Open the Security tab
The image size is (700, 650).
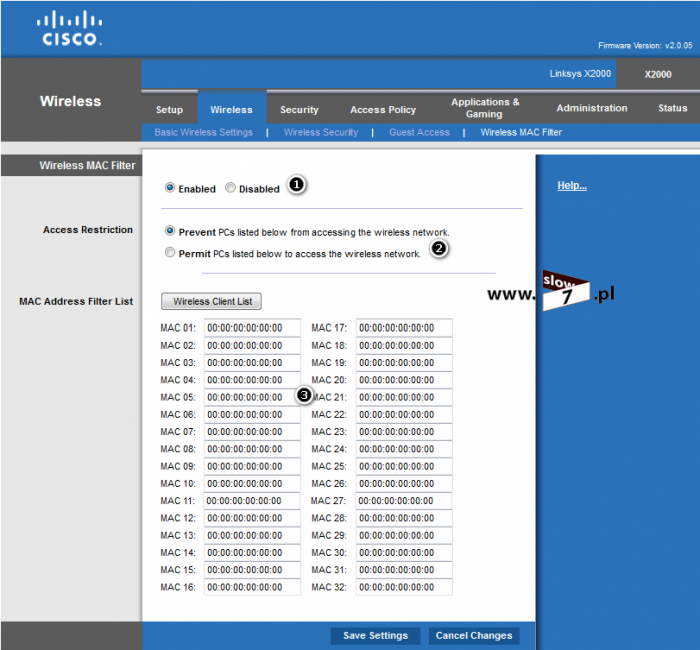(x=299, y=109)
